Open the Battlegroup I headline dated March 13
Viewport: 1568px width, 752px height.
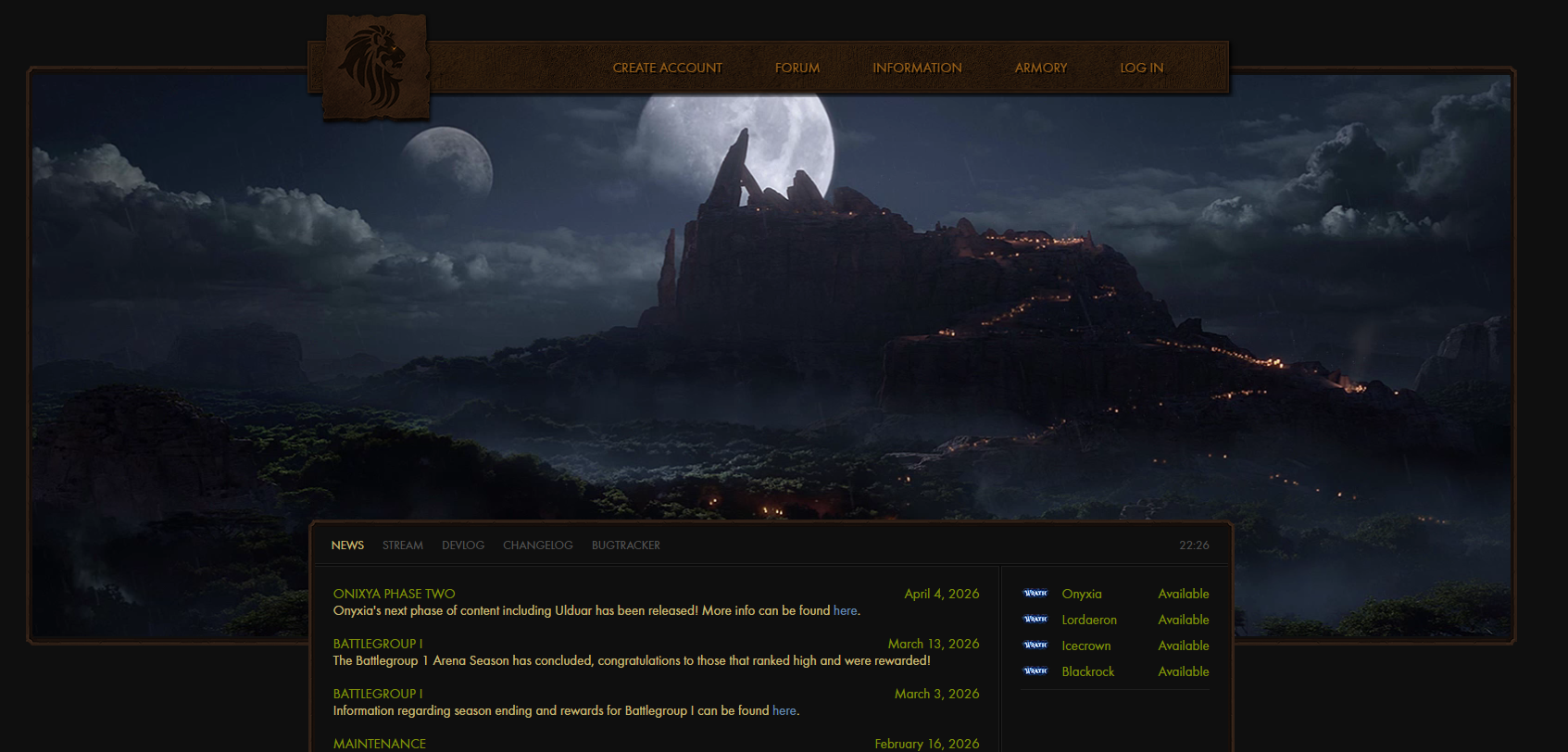tap(378, 644)
